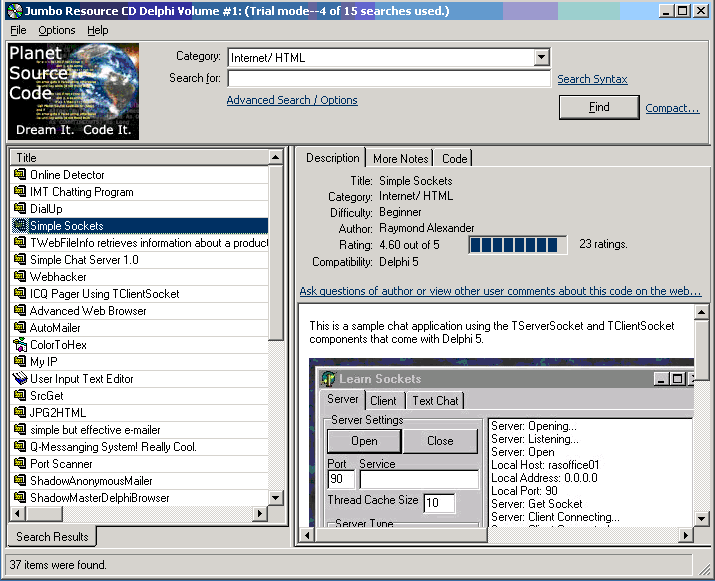The image size is (715, 581).
Task: Click the ShadowAnonymousMailer entry icon
Action: coord(20,481)
